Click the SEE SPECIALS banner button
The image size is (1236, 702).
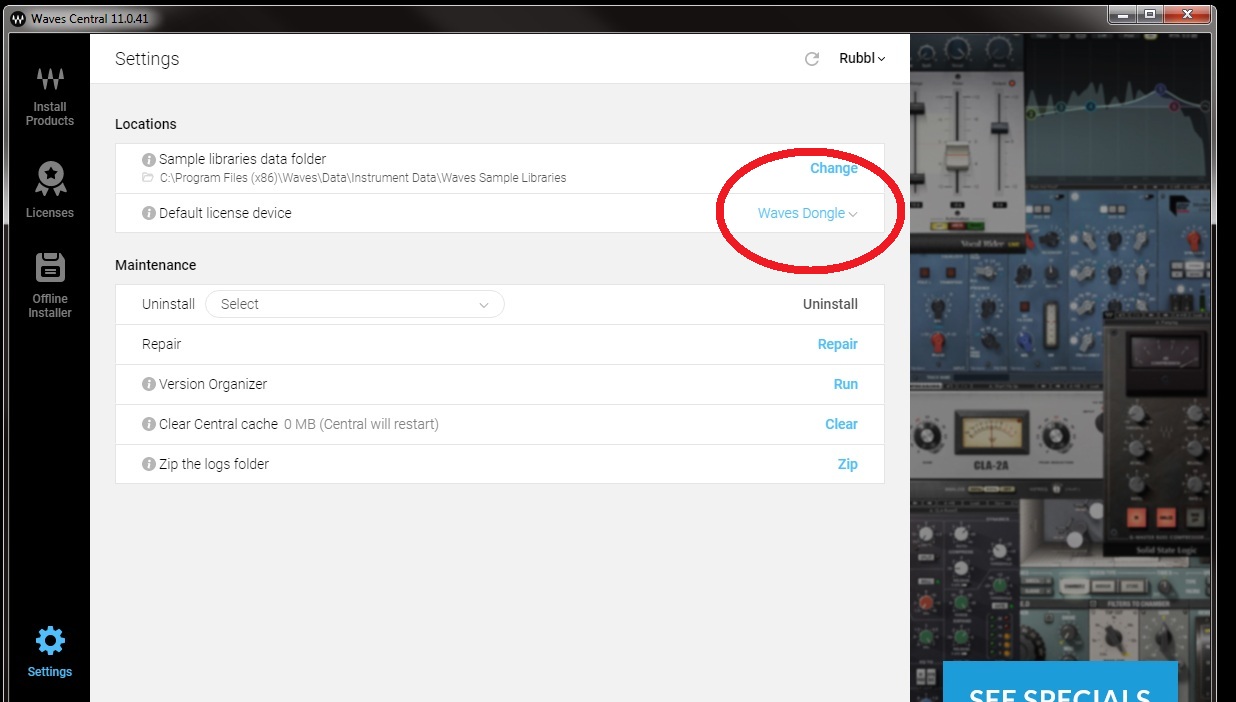tap(1060, 682)
